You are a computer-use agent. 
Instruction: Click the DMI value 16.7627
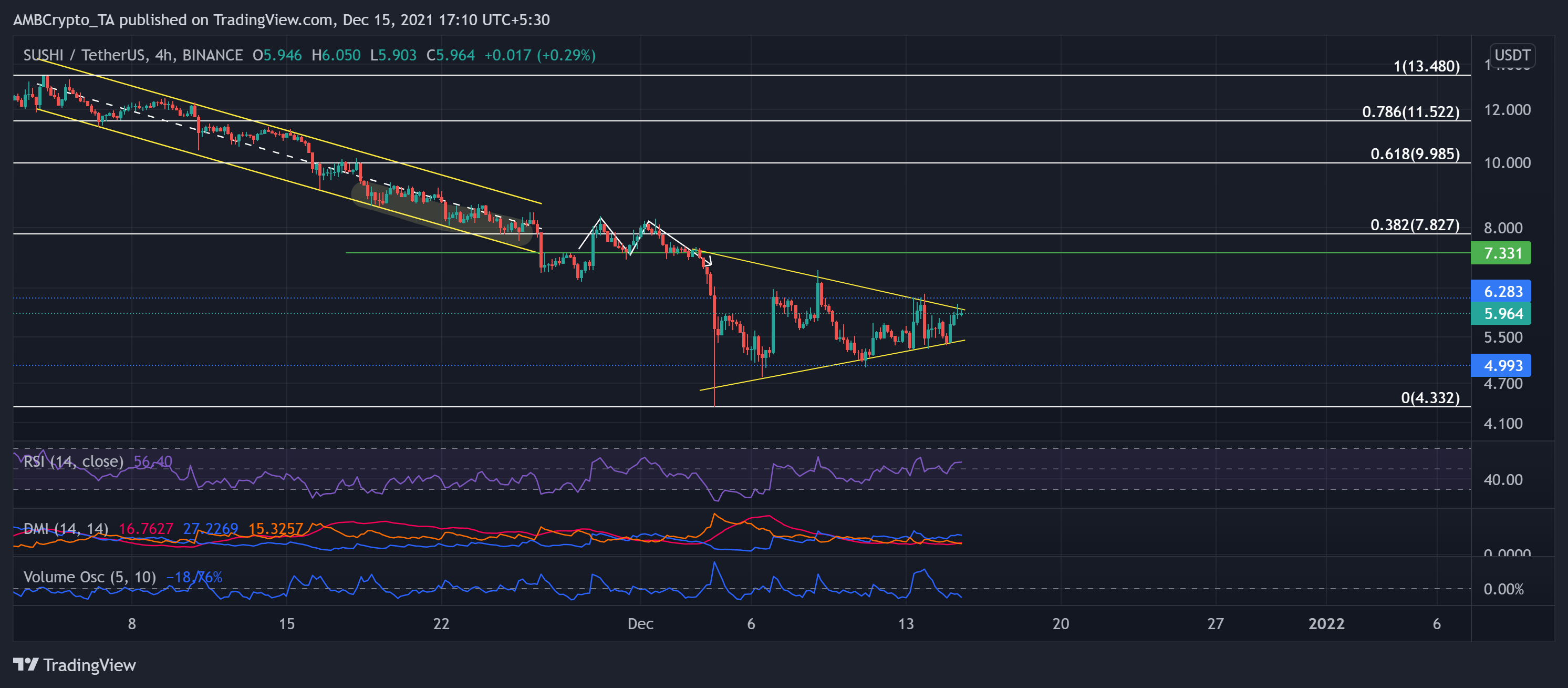(x=146, y=528)
